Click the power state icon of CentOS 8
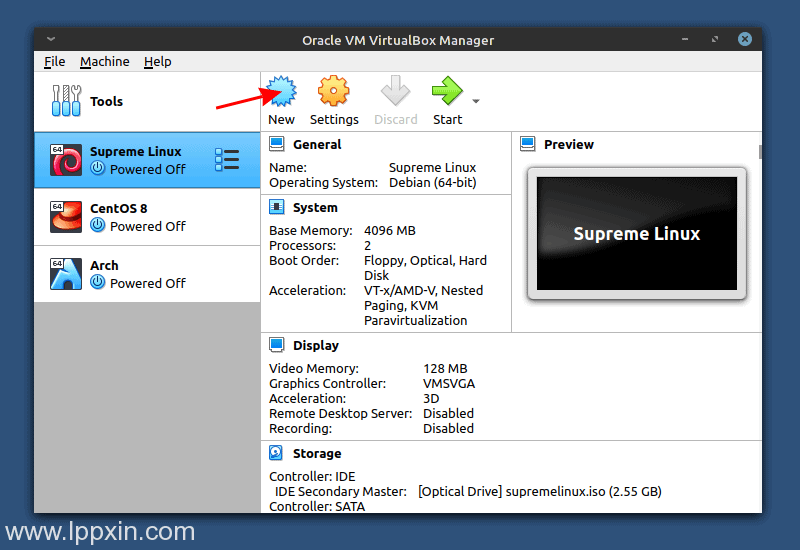 97,225
